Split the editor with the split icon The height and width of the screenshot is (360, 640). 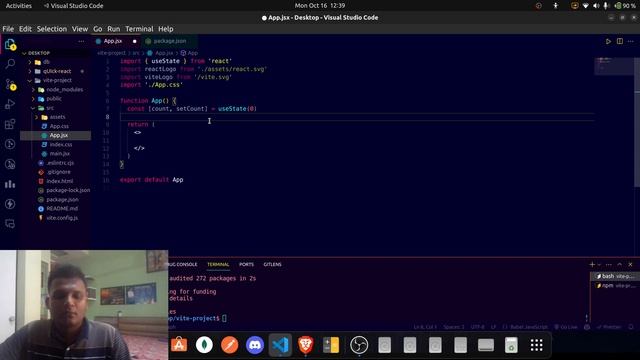(620, 41)
